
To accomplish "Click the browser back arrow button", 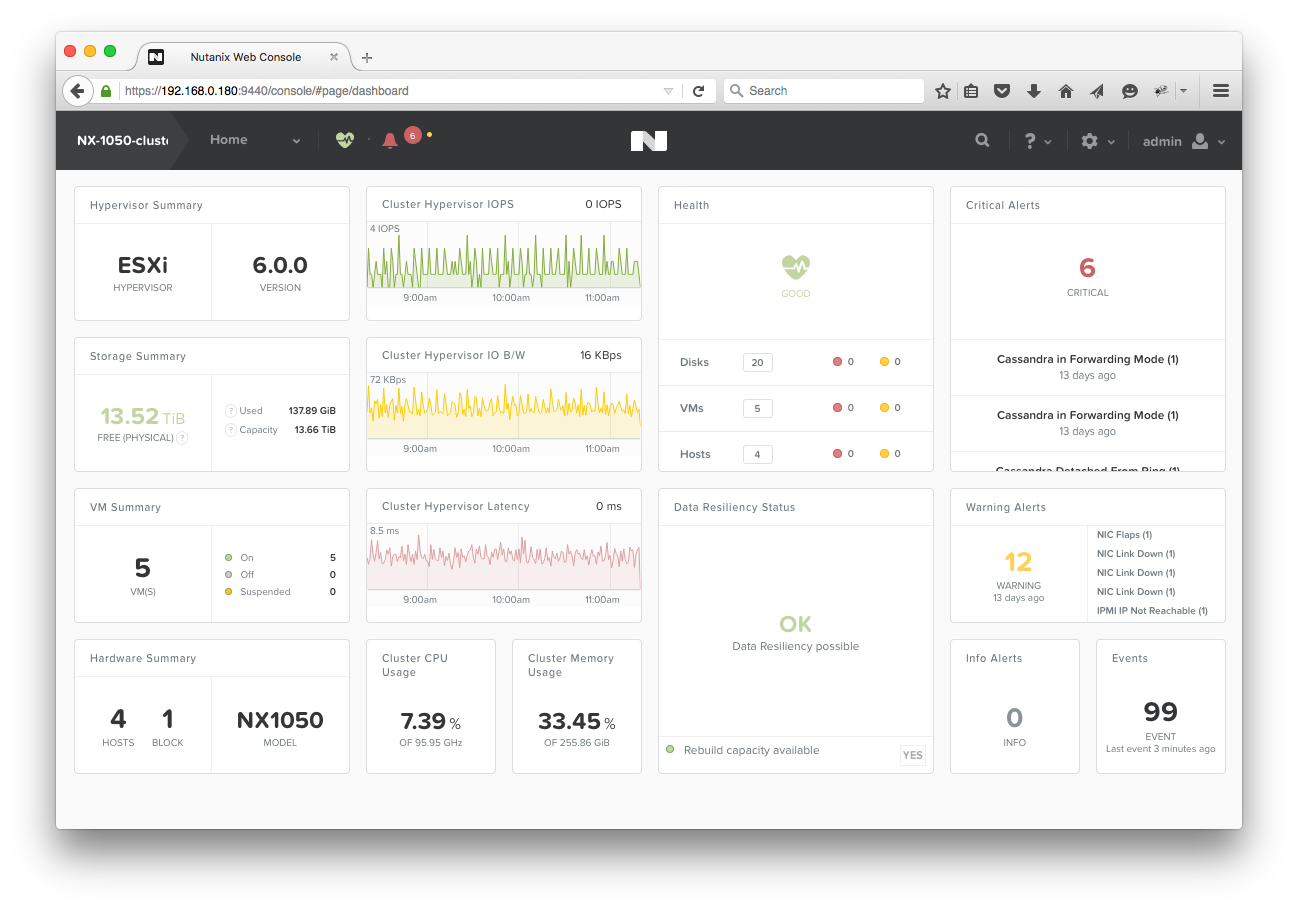I will click(78, 91).
